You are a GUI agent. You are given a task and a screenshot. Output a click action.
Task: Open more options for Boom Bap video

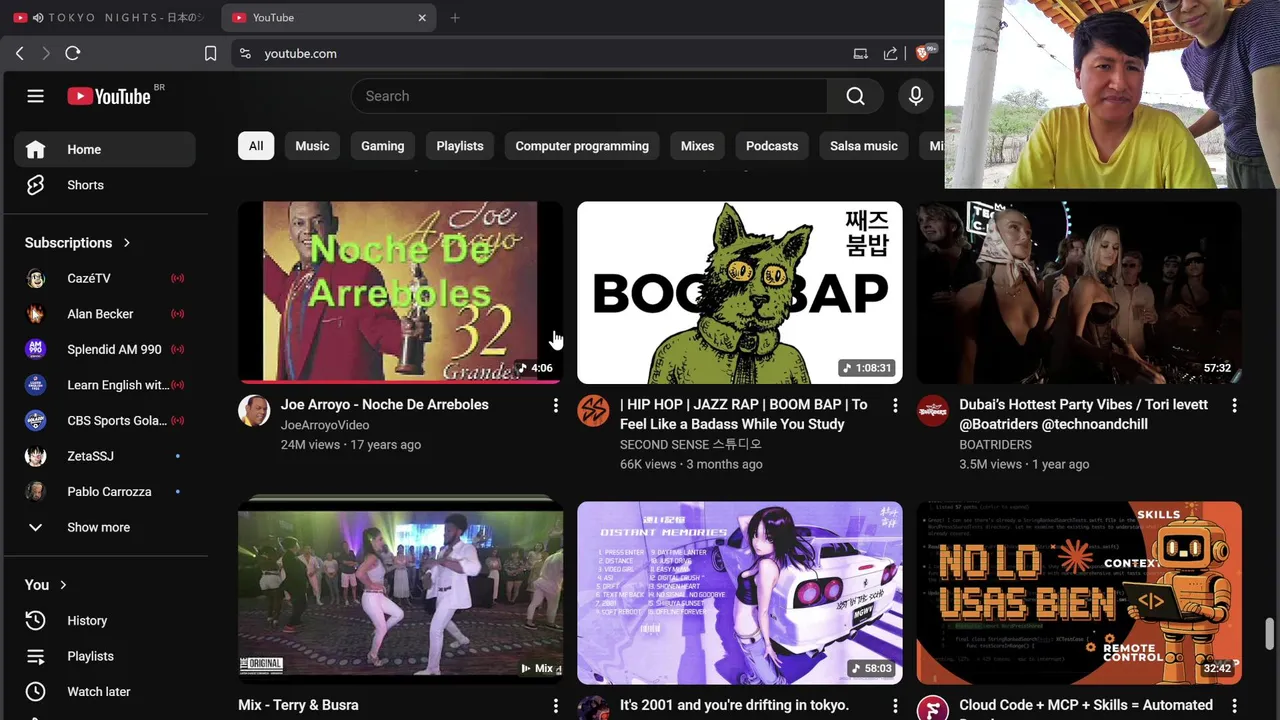895,405
